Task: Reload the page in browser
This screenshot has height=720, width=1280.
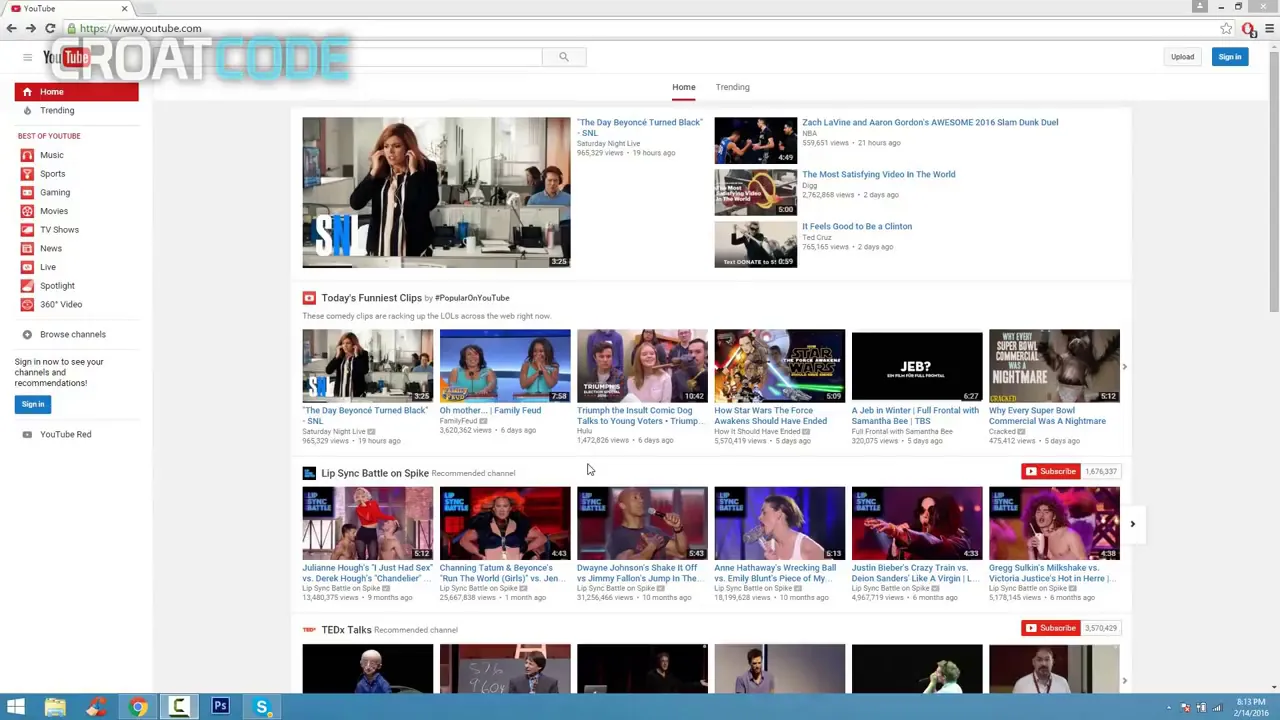Action: [50, 29]
